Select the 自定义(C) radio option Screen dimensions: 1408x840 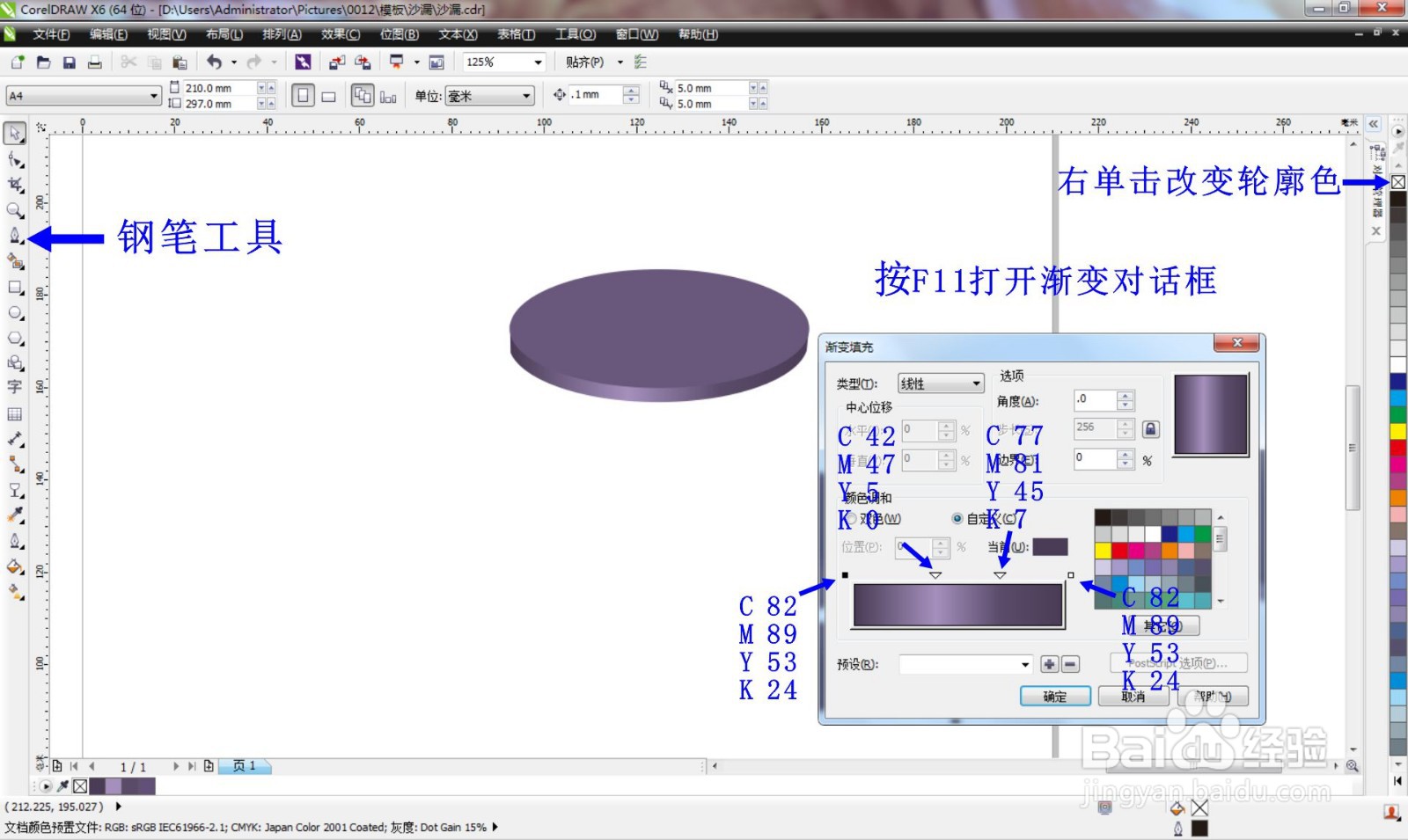coord(956,519)
